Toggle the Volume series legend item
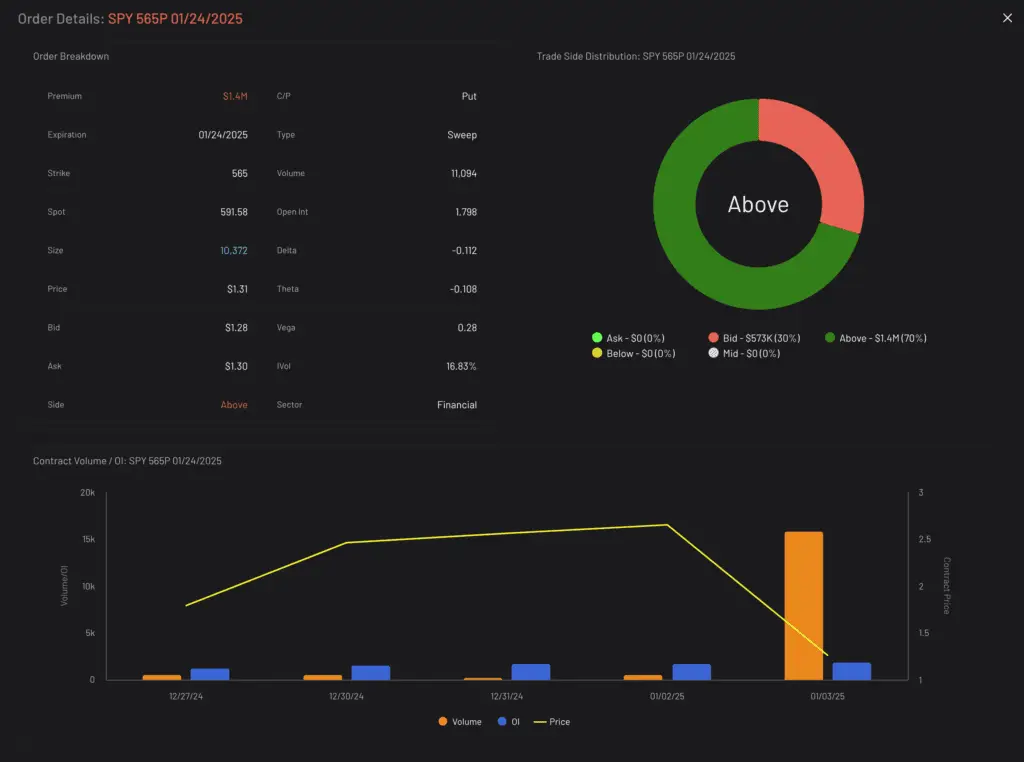 [x=460, y=722]
